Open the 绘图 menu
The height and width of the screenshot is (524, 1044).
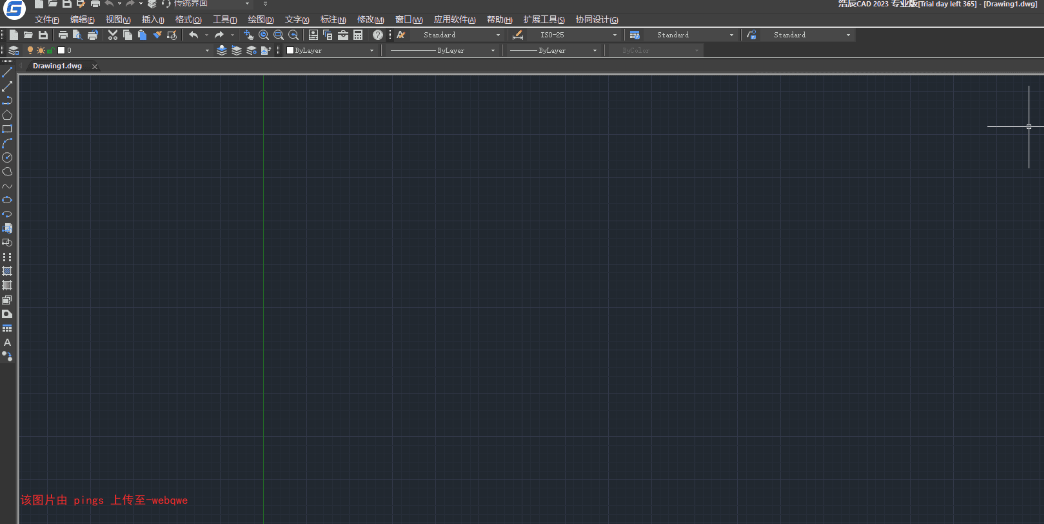[260, 19]
